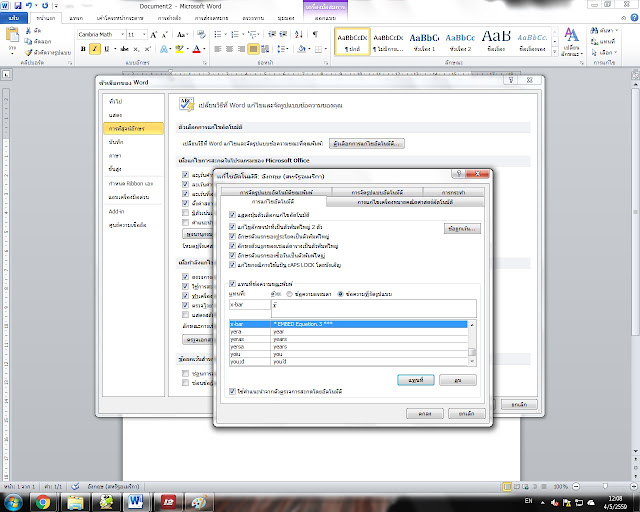
Task: Open the blue File tab in Word
Action: [14, 18]
